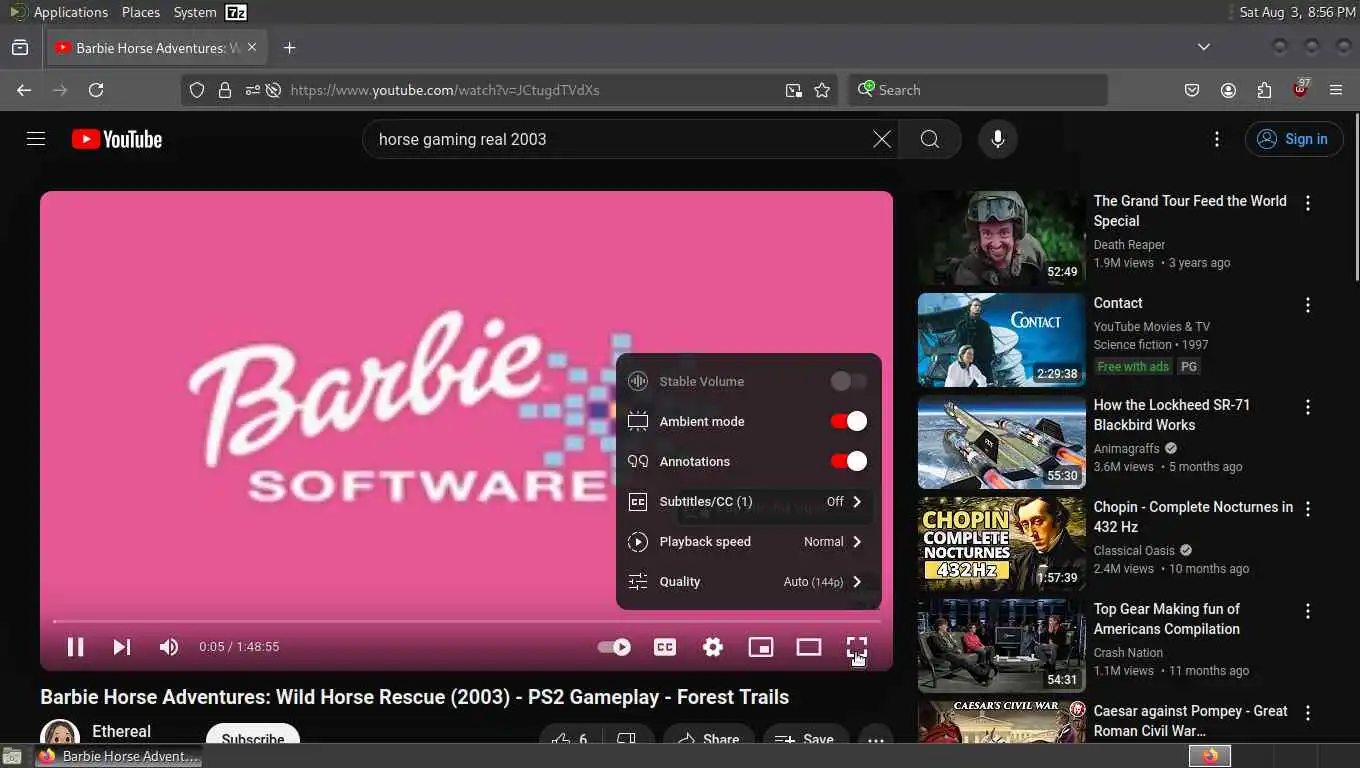Screen dimensions: 1360x768
Task: Open tracking protection shield icon
Action: click(x=197, y=90)
